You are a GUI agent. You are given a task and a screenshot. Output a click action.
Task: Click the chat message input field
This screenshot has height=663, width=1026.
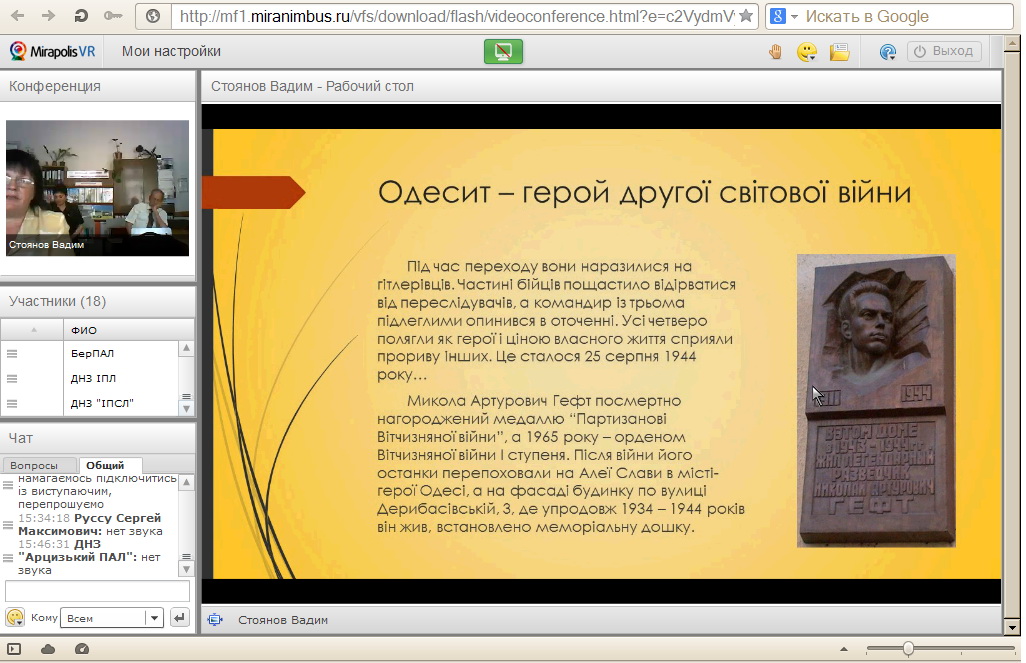(x=97, y=591)
